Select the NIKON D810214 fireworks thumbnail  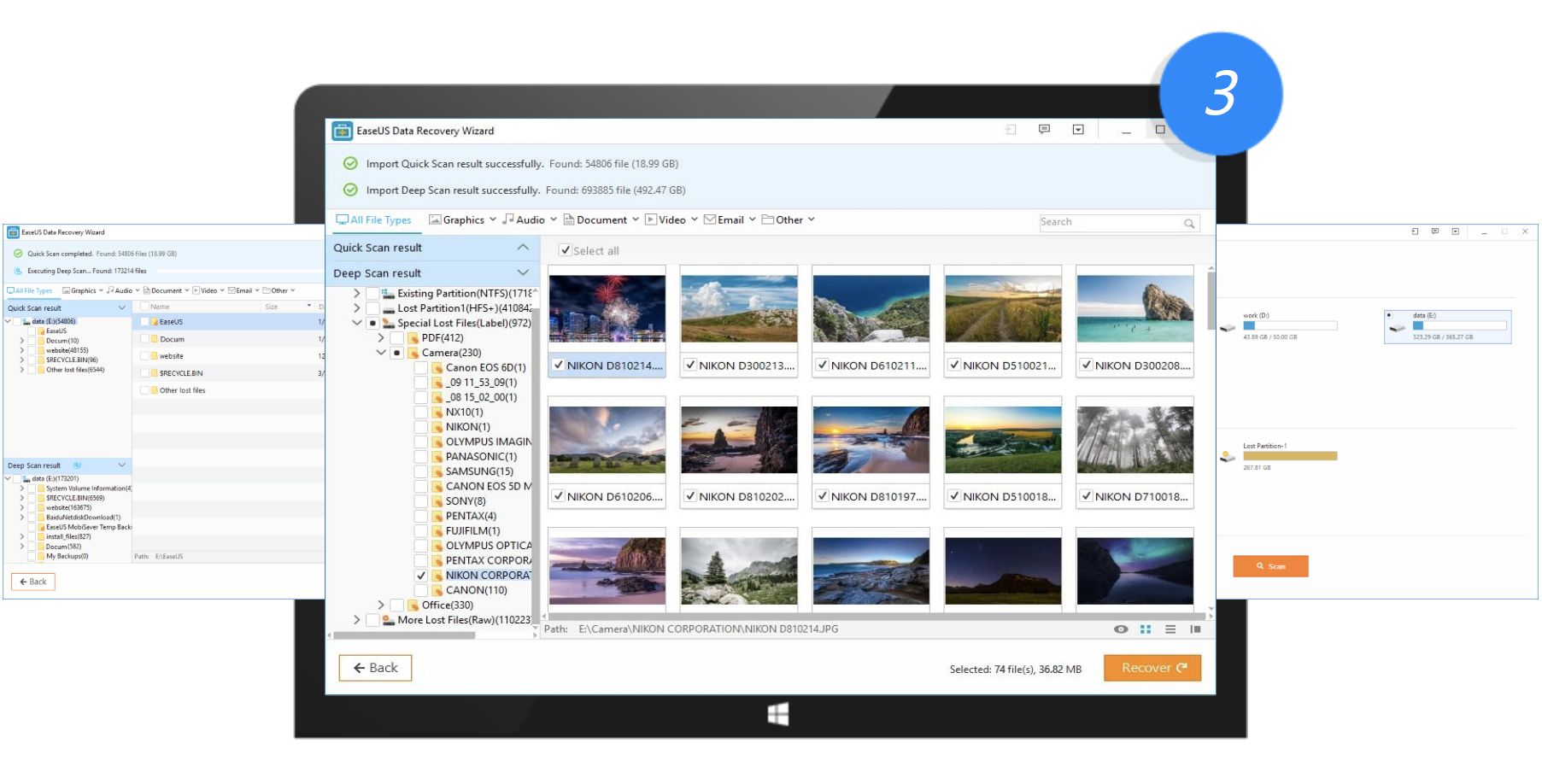click(x=607, y=308)
